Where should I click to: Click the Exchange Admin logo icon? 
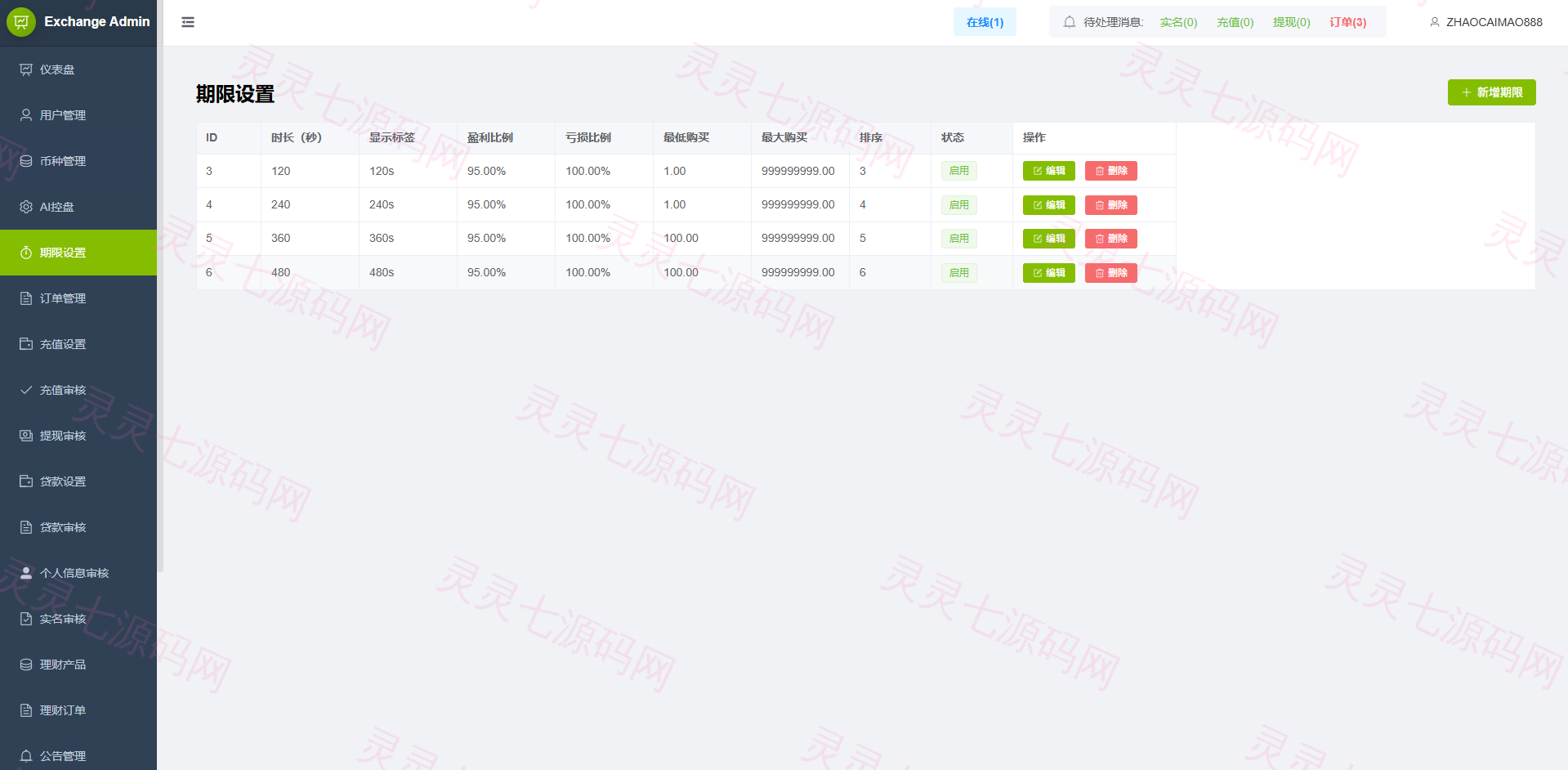tap(21, 22)
